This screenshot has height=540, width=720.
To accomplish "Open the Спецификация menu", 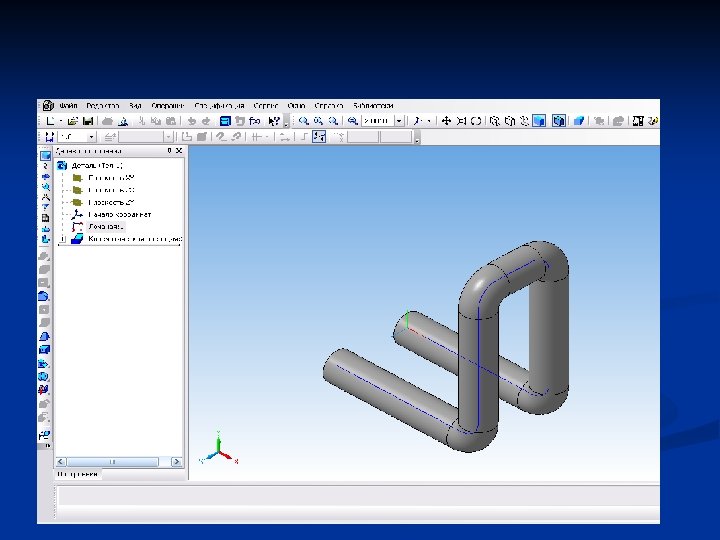I will coord(219,106).
